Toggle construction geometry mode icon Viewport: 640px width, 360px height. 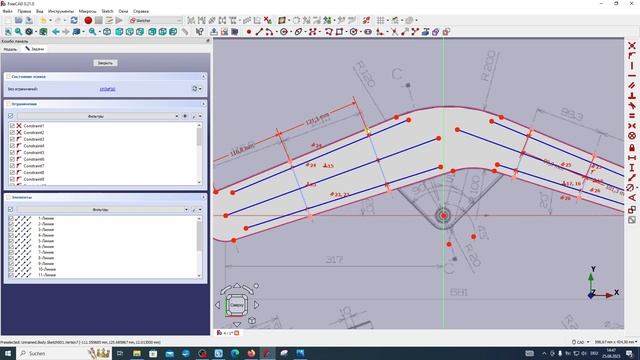pyautogui.click(x=446, y=31)
